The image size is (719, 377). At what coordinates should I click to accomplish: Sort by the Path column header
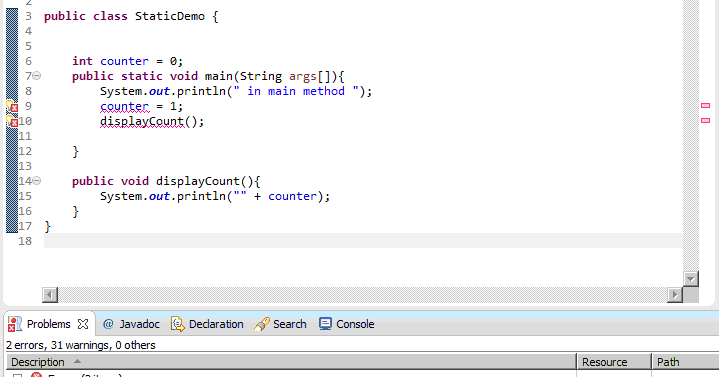[x=685, y=362]
